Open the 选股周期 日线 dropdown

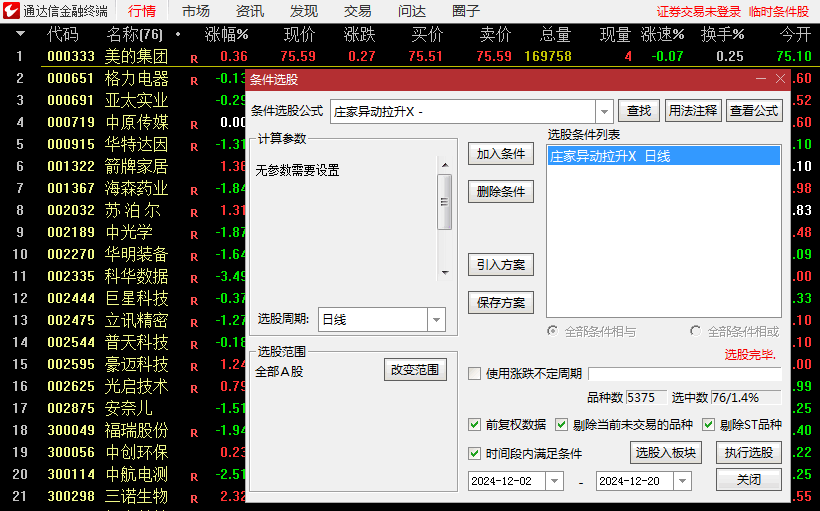pyautogui.click(x=436, y=320)
